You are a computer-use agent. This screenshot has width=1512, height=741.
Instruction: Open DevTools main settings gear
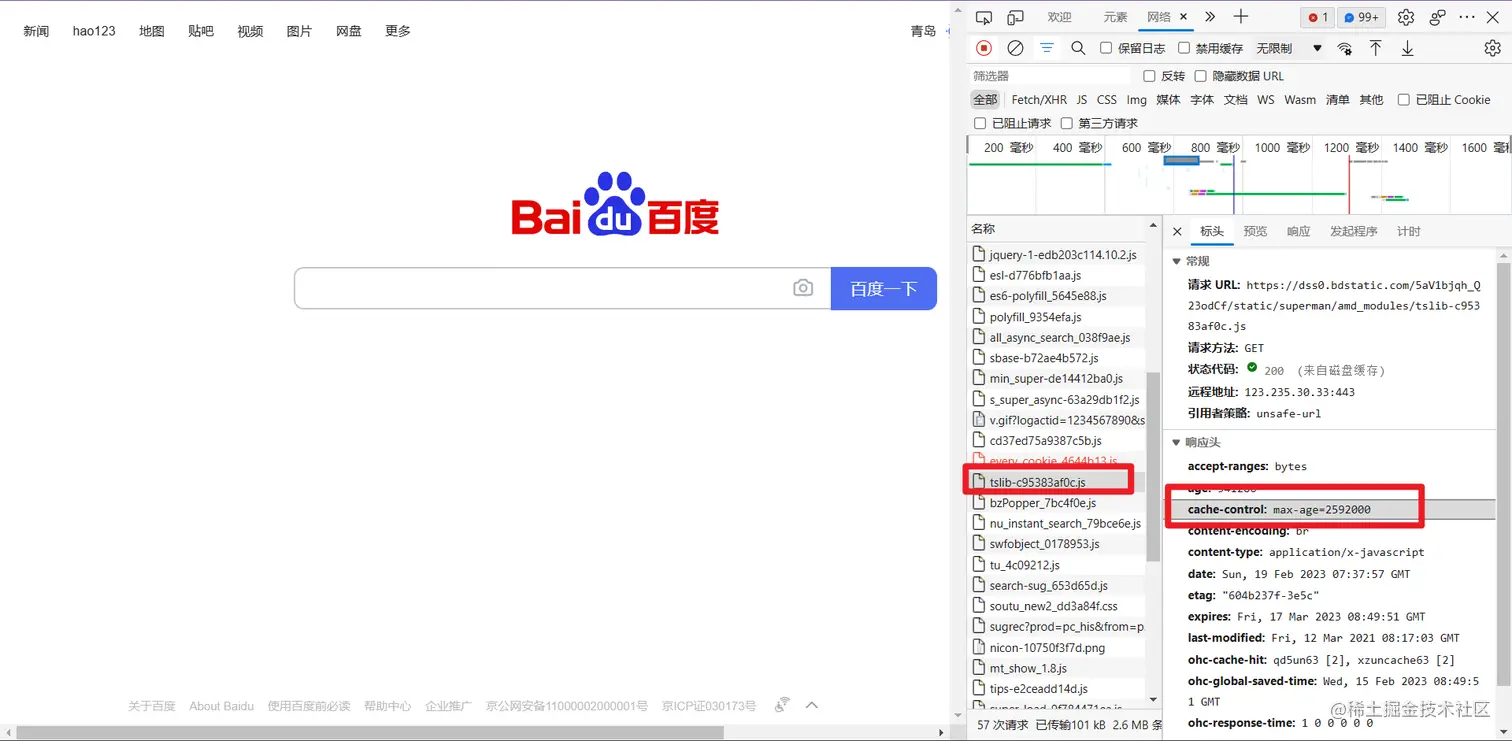click(x=1406, y=17)
